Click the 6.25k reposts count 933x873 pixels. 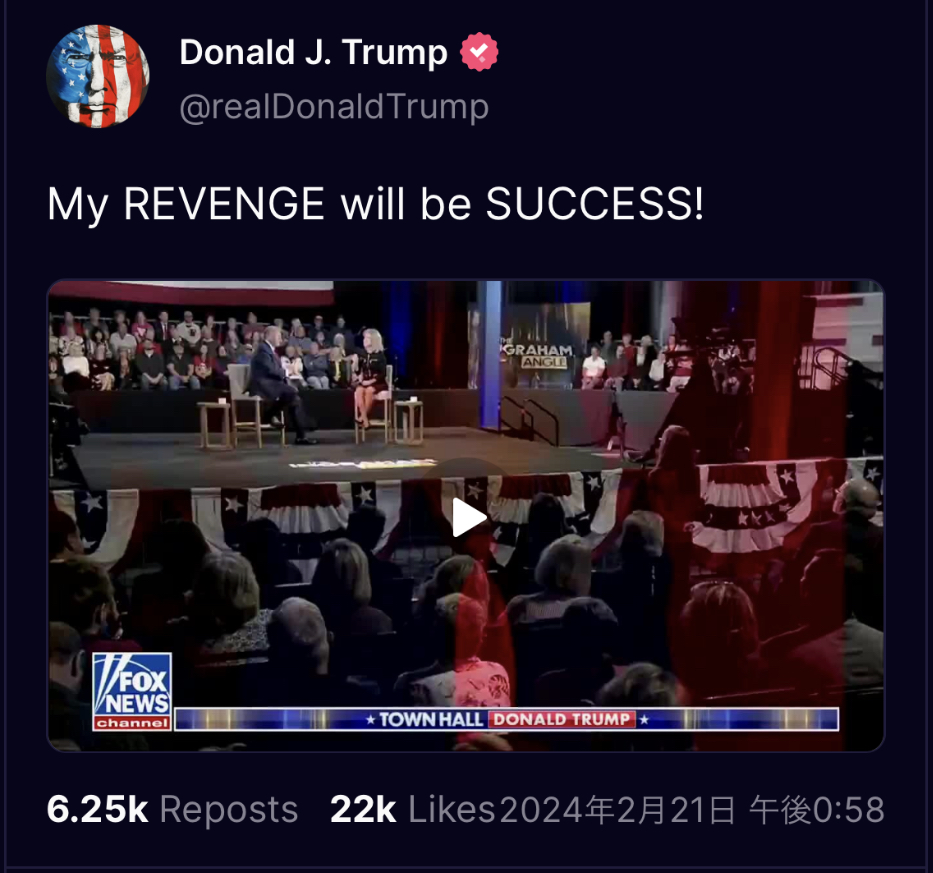click(x=97, y=809)
